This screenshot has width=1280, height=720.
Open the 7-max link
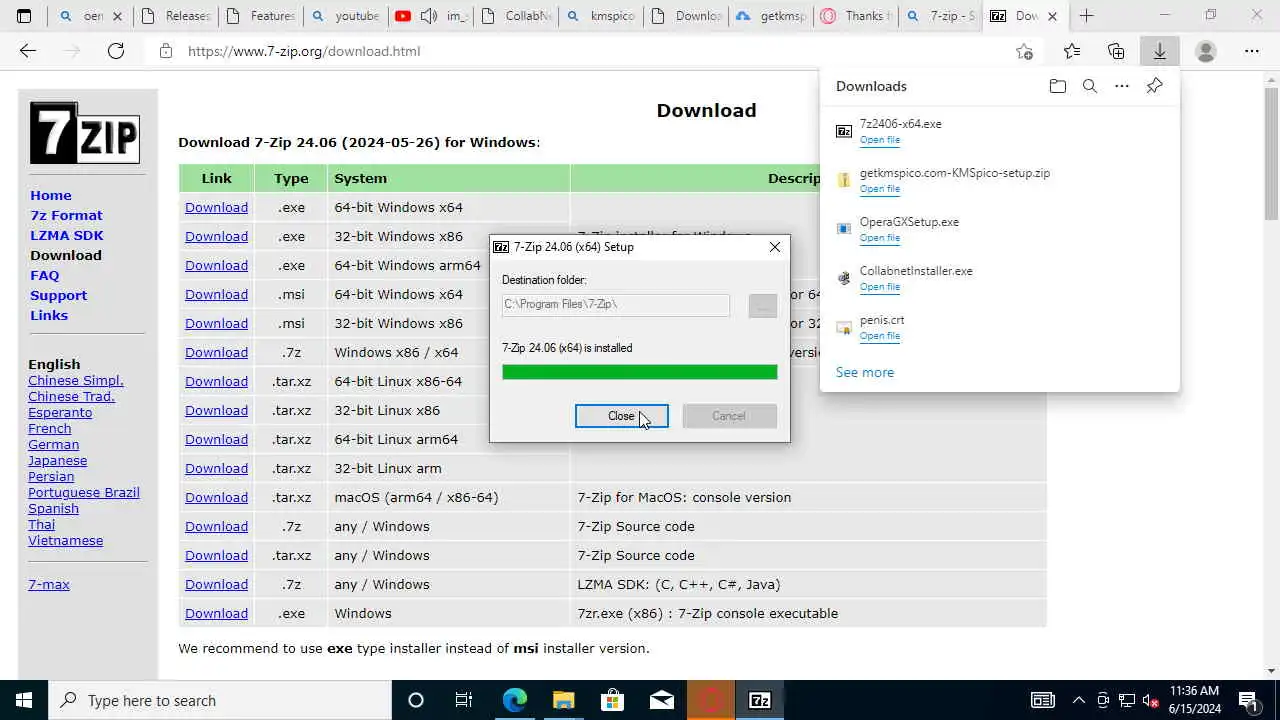coord(49,584)
